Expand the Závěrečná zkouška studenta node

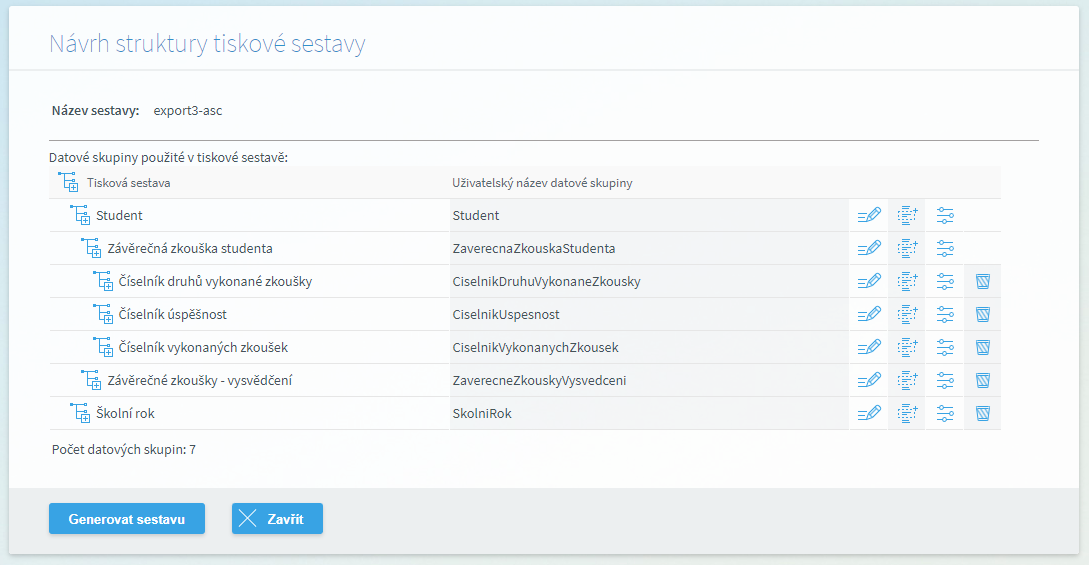[x=92, y=248]
